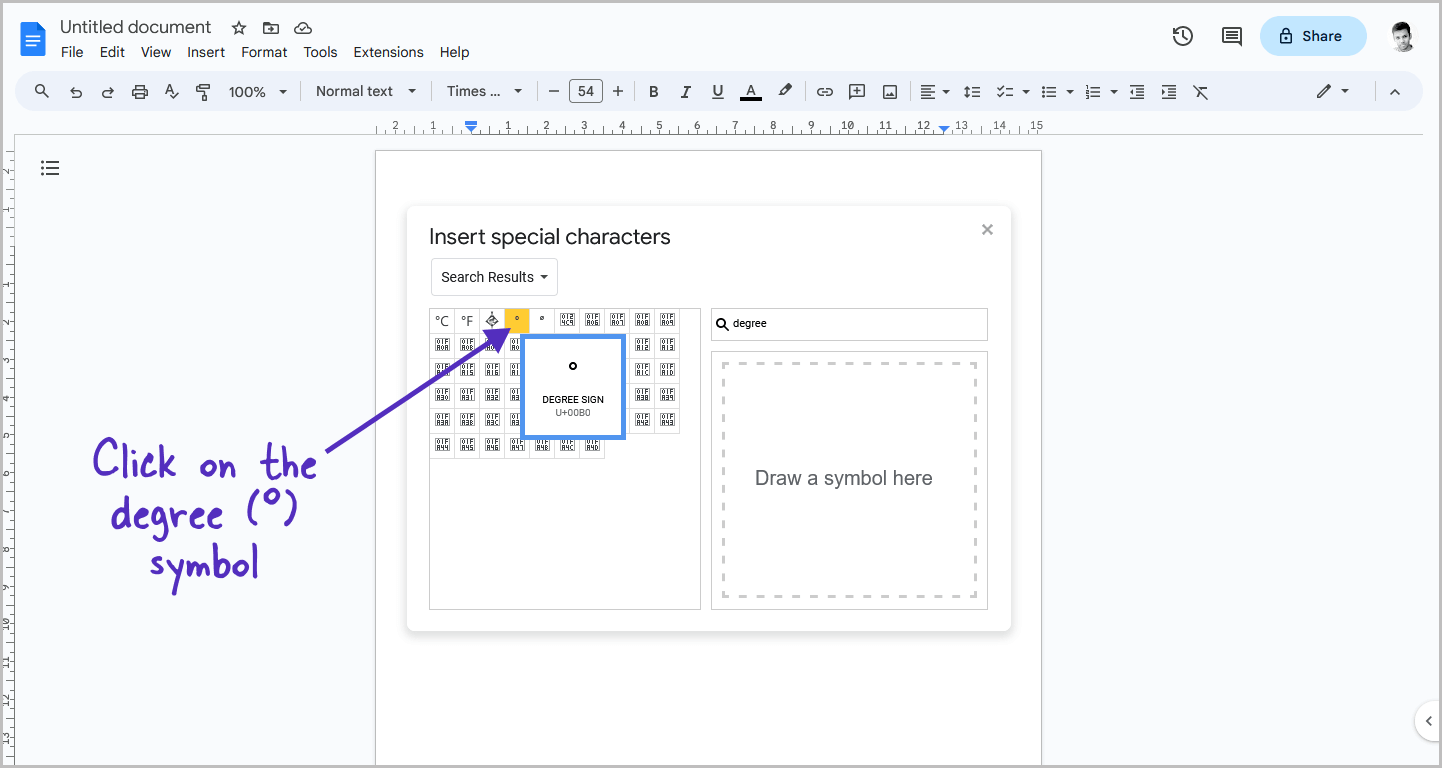Open the Search Results category dropdown

coord(494,277)
